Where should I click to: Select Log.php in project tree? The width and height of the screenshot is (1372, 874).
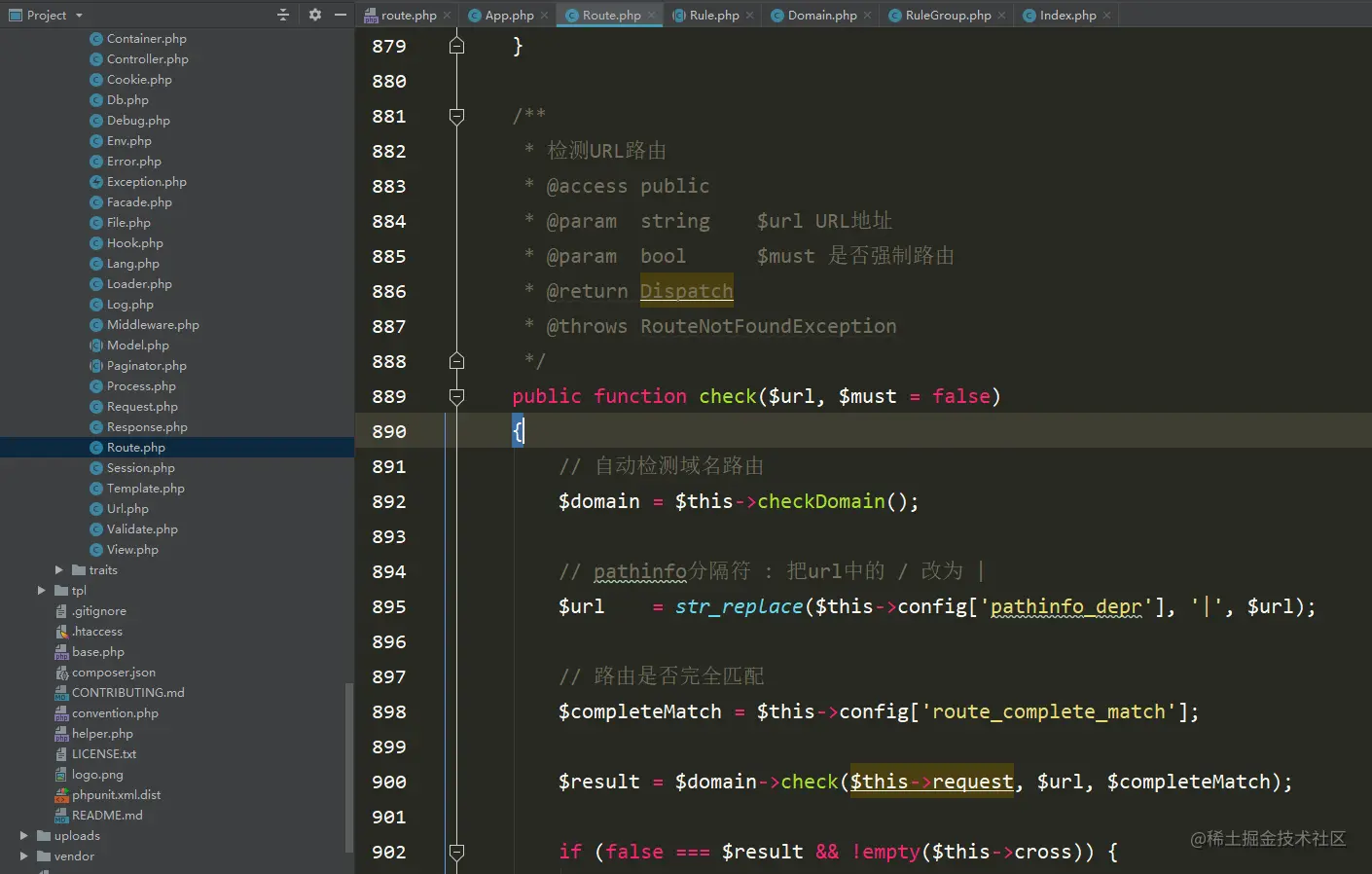click(129, 305)
